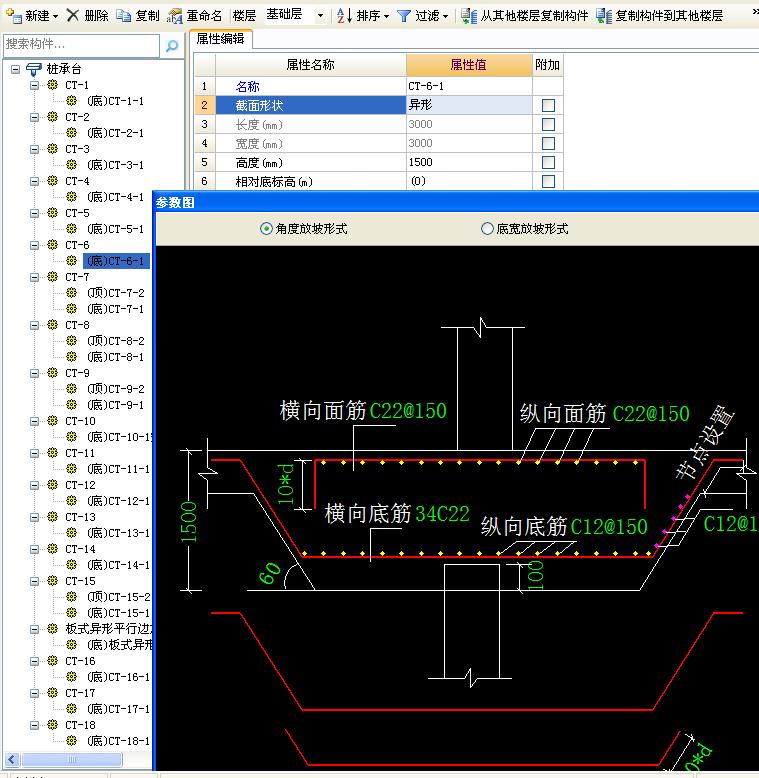Collapse the CT-11 tree node
This screenshot has width=759, height=778.
[34, 453]
